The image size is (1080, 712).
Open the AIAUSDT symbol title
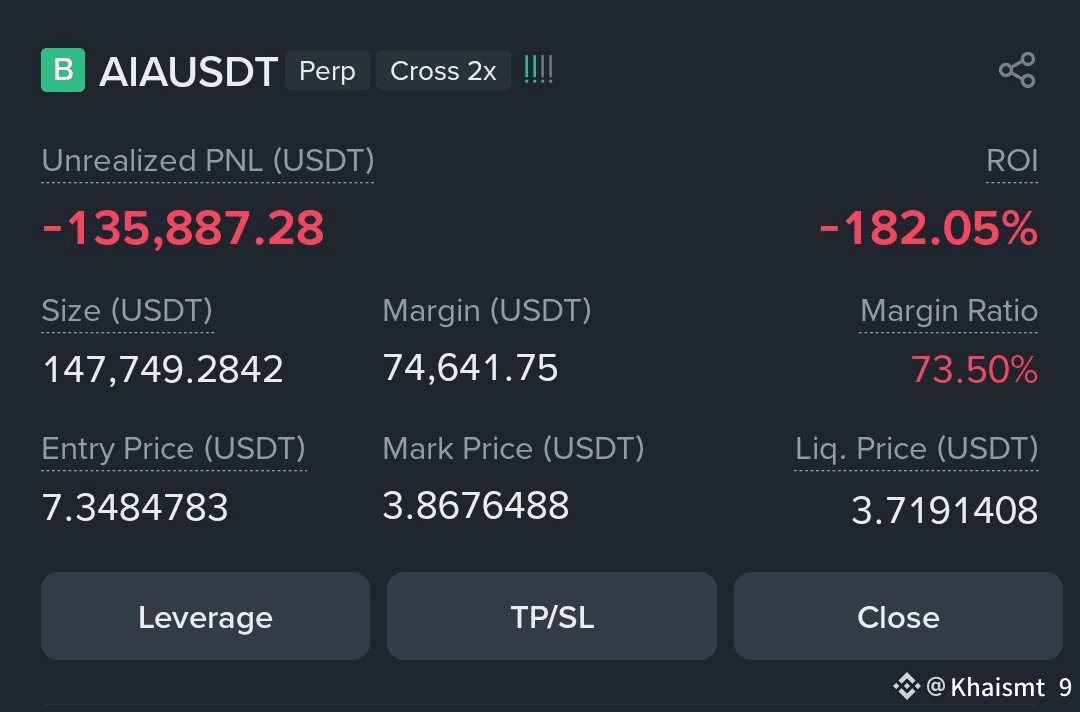[188, 72]
